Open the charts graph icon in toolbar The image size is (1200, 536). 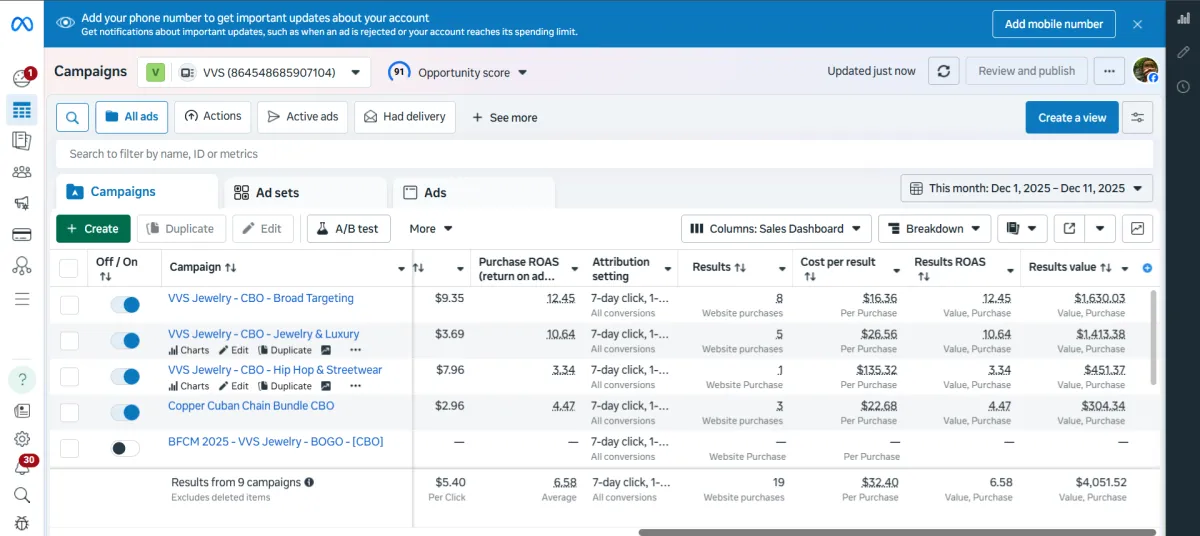[1137, 229]
